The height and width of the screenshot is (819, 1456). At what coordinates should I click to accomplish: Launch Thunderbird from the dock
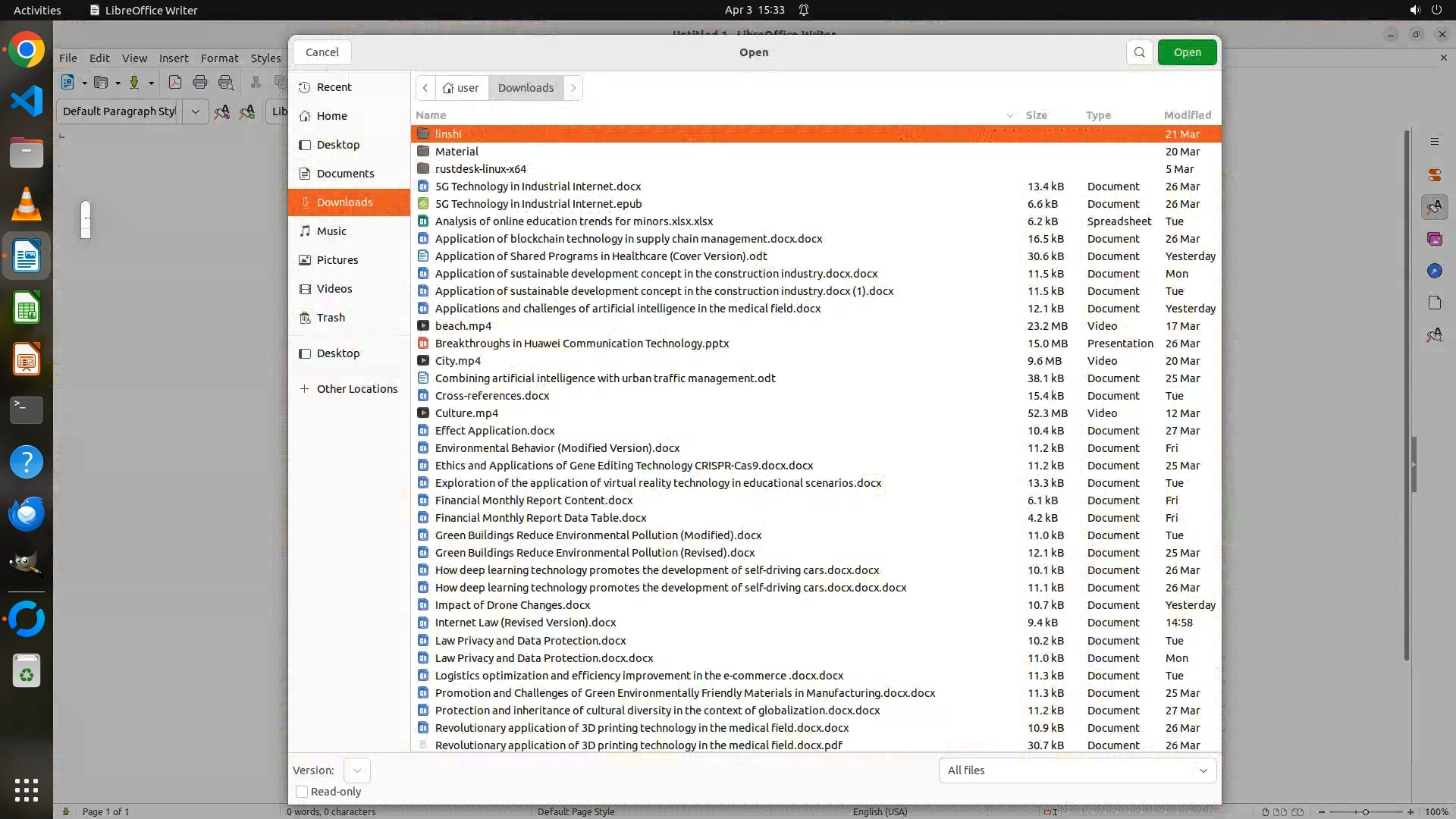click(27, 514)
